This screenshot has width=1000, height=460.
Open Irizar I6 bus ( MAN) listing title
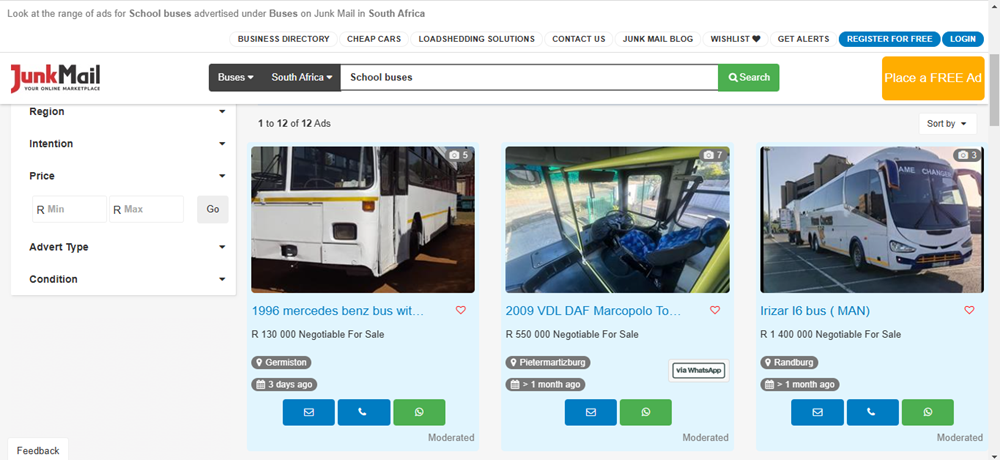coord(815,311)
